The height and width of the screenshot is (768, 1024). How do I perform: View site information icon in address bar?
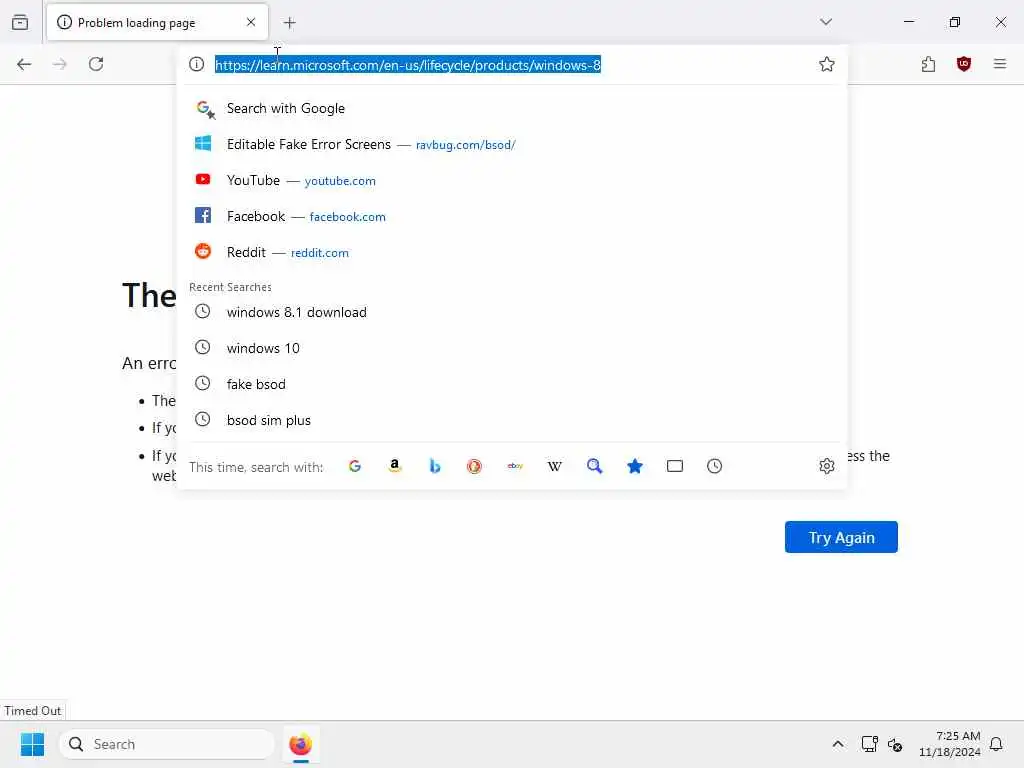click(x=197, y=64)
